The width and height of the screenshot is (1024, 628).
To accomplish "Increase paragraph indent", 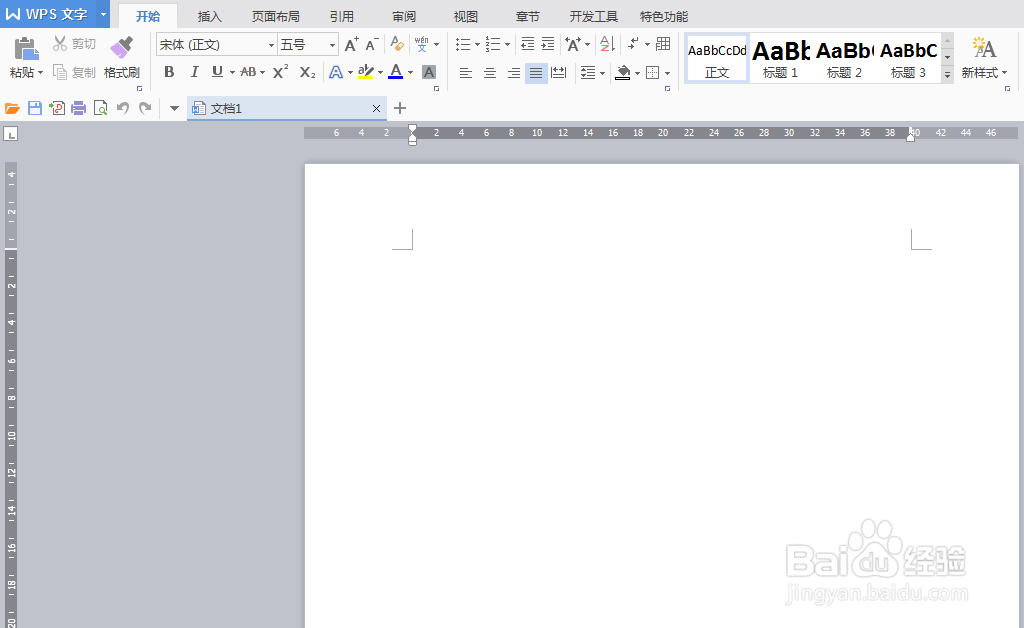I will tap(548, 44).
